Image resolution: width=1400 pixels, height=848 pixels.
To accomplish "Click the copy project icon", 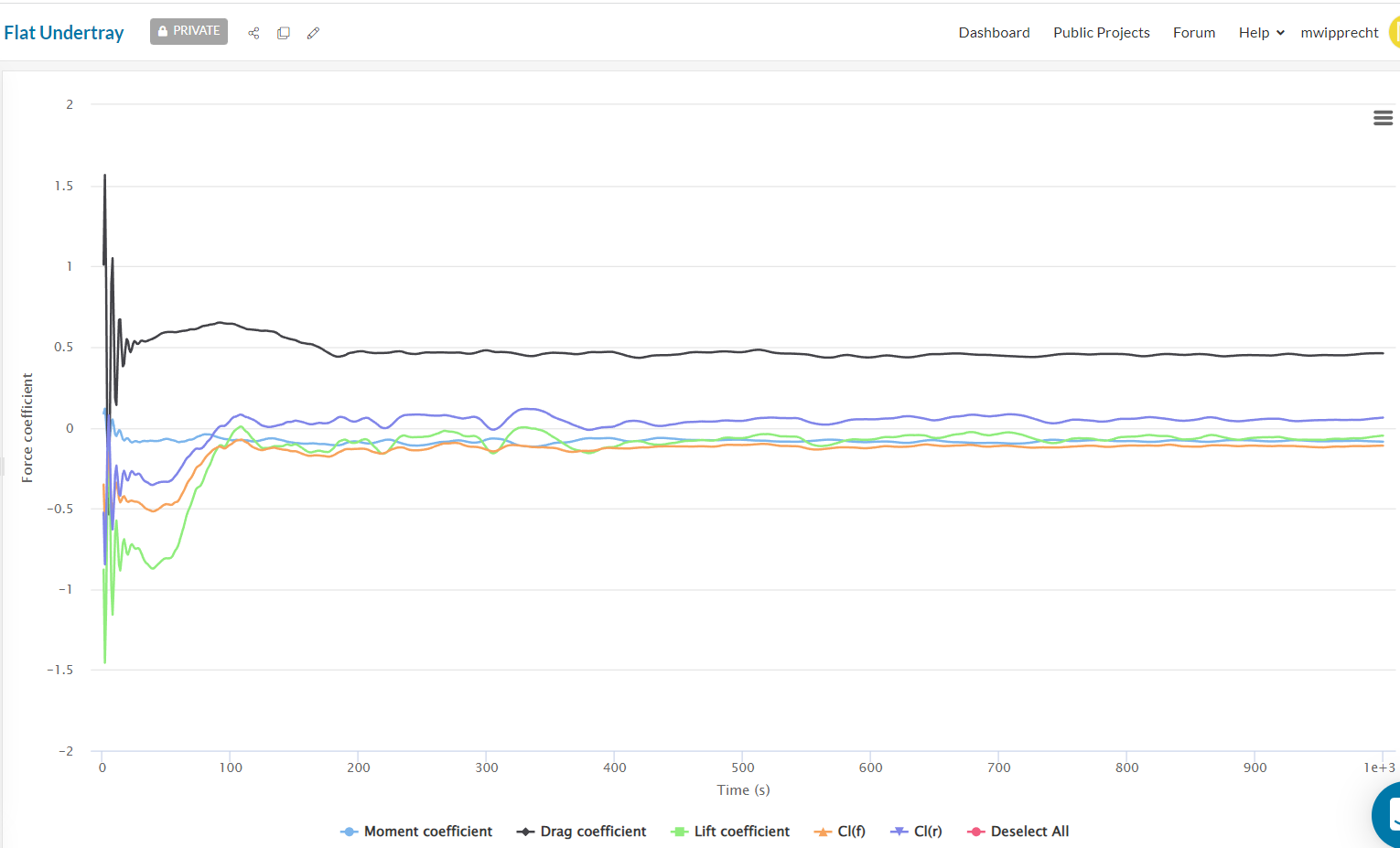I will point(284,33).
